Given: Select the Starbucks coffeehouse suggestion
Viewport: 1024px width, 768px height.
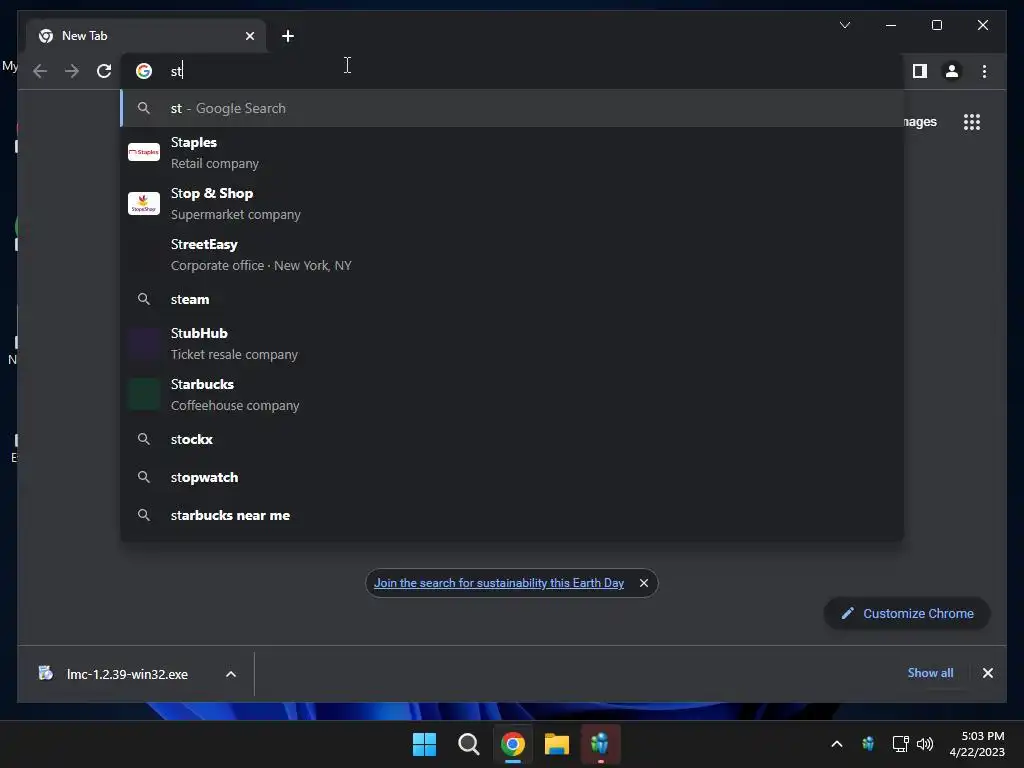Looking at the screenshot, I should [x=512, y=394].
